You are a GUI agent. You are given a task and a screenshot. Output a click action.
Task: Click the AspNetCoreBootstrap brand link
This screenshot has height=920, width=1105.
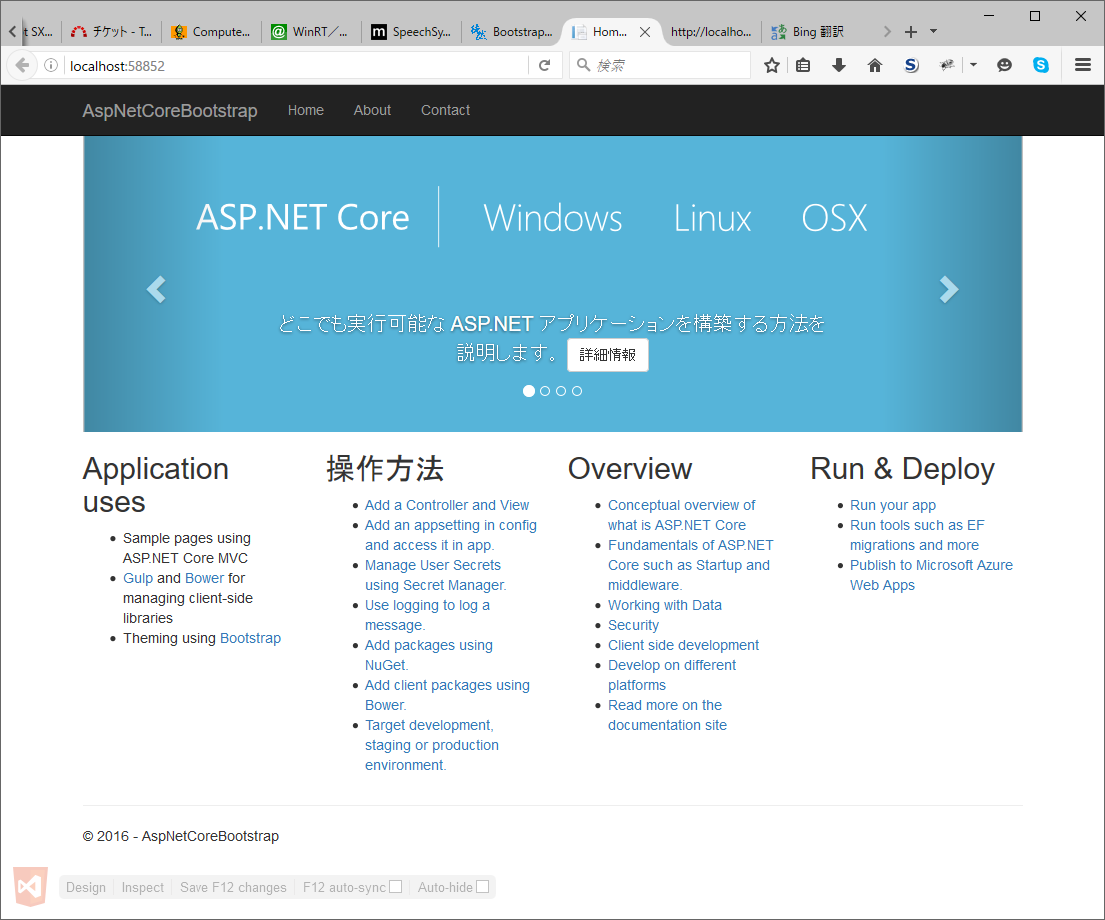tap(170, 111)
